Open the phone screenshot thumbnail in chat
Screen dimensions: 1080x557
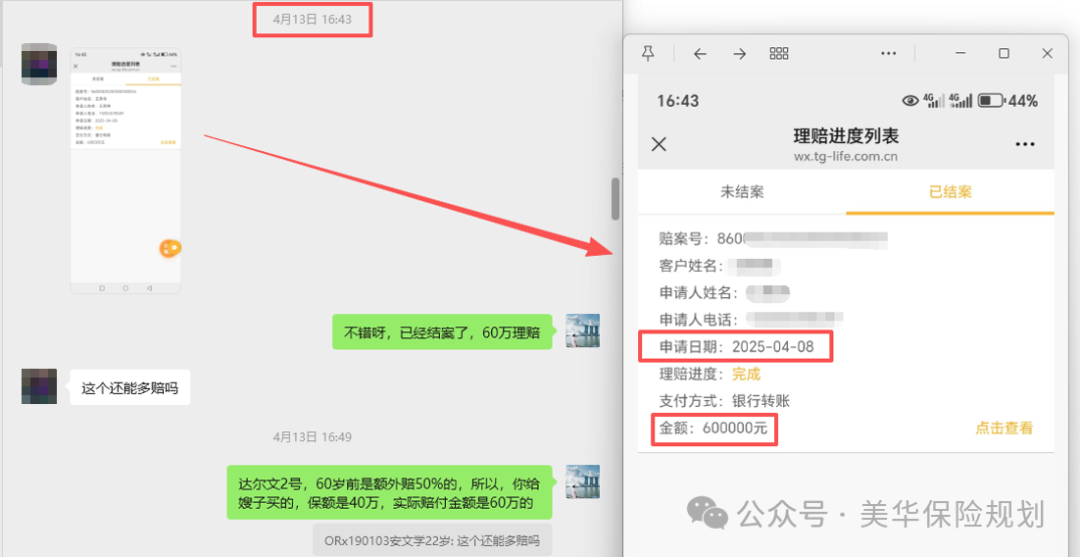pyautogui.click(x=126, y=171)
